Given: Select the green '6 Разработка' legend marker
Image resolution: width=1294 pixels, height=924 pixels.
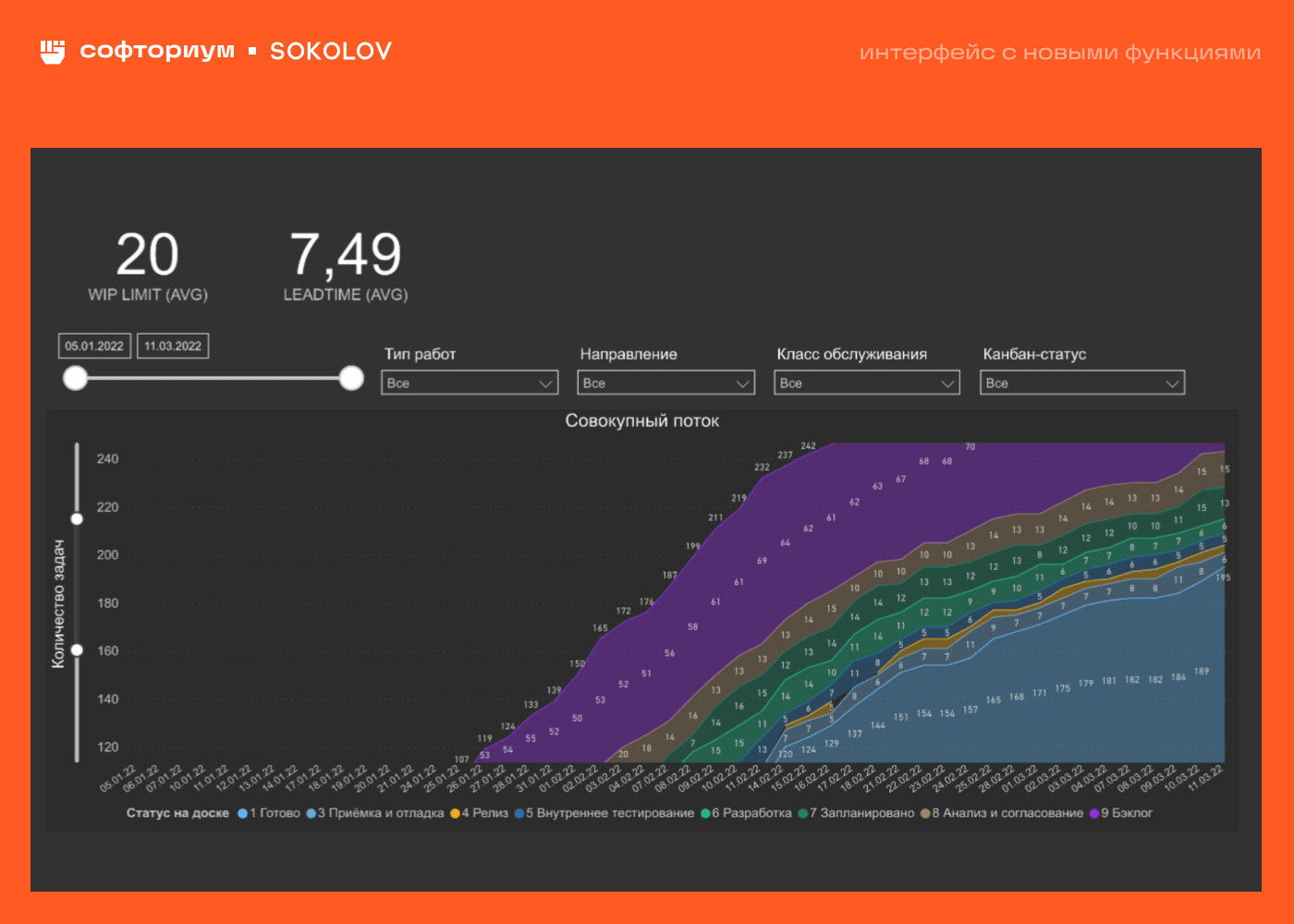Looking at the screenshot, I should (x=705, y=813).
